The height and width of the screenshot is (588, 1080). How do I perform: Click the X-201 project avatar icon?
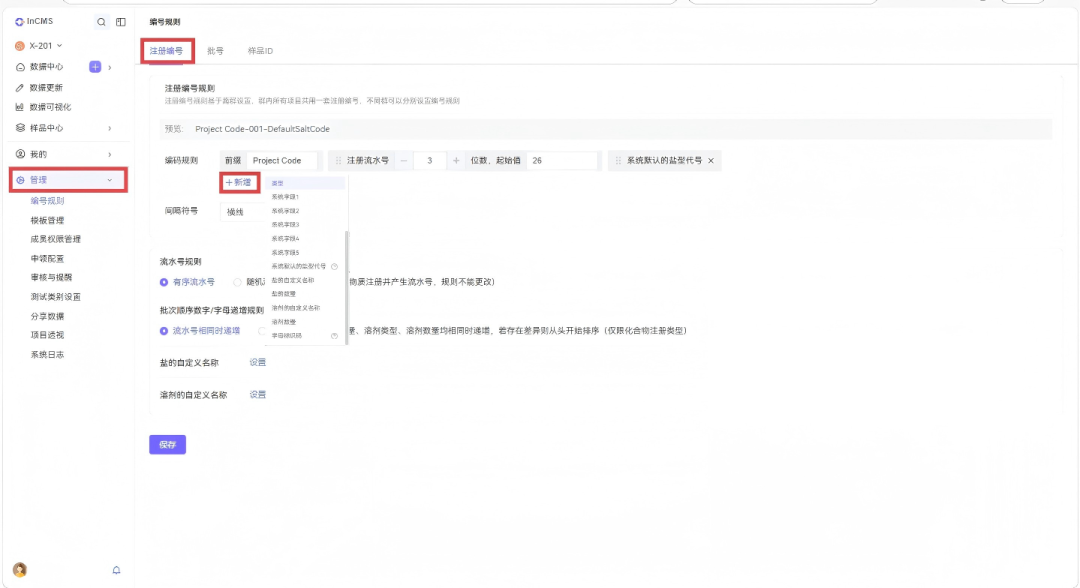(19, 46)
